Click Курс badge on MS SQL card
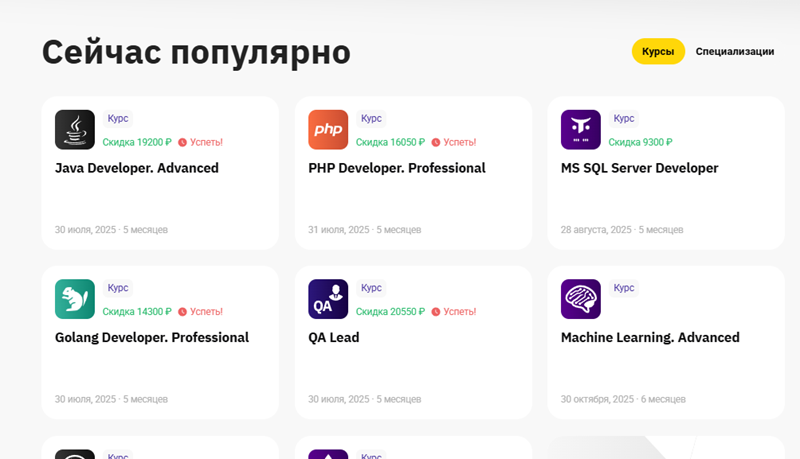Image resolution: width=800 pixels, height=459 pixels. click(x=624, y=118)
